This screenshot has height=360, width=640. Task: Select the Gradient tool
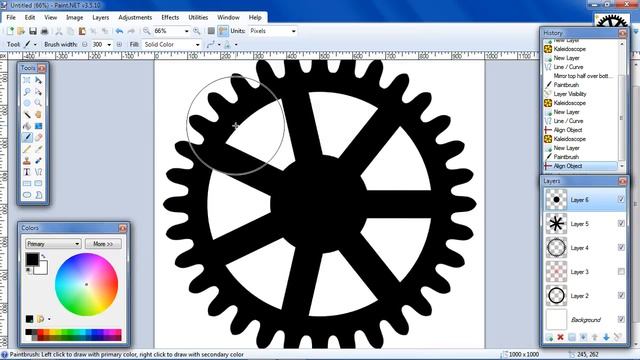38,126
